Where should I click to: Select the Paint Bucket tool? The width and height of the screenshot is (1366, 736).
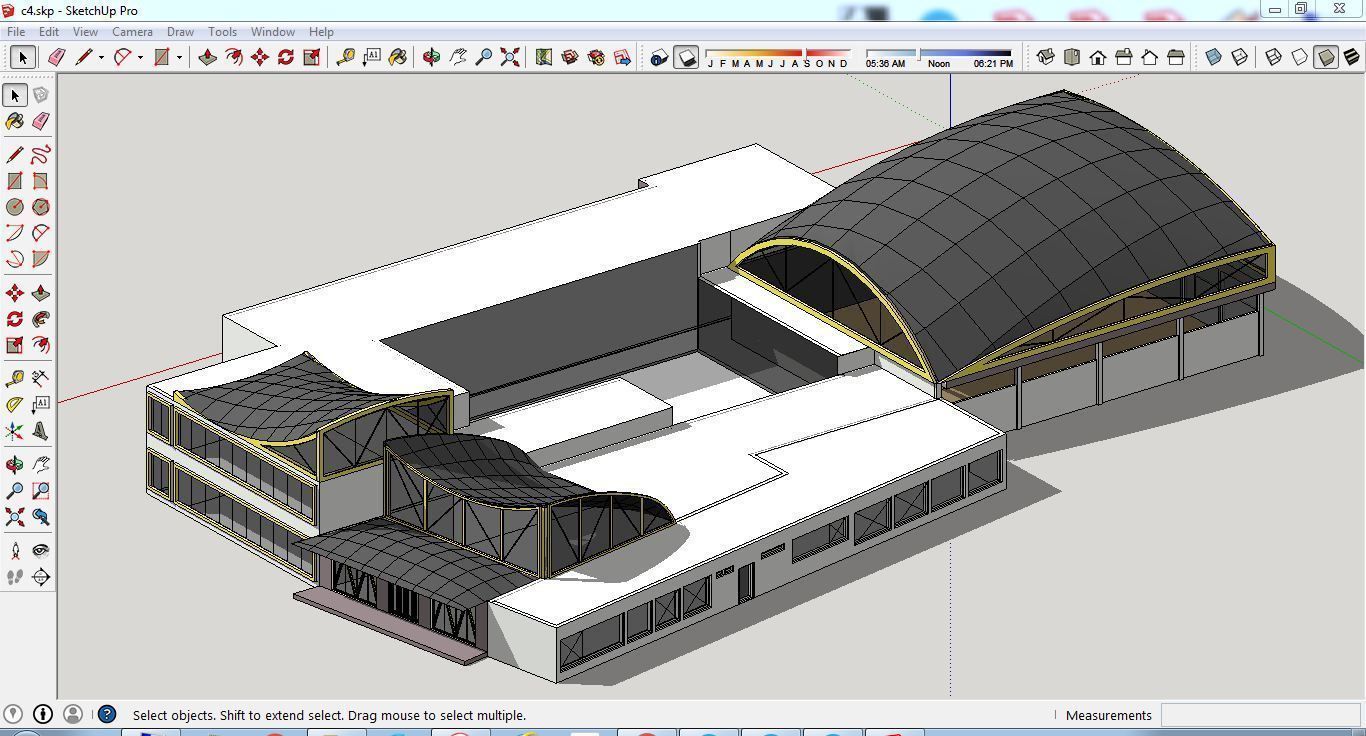point(14,121)
